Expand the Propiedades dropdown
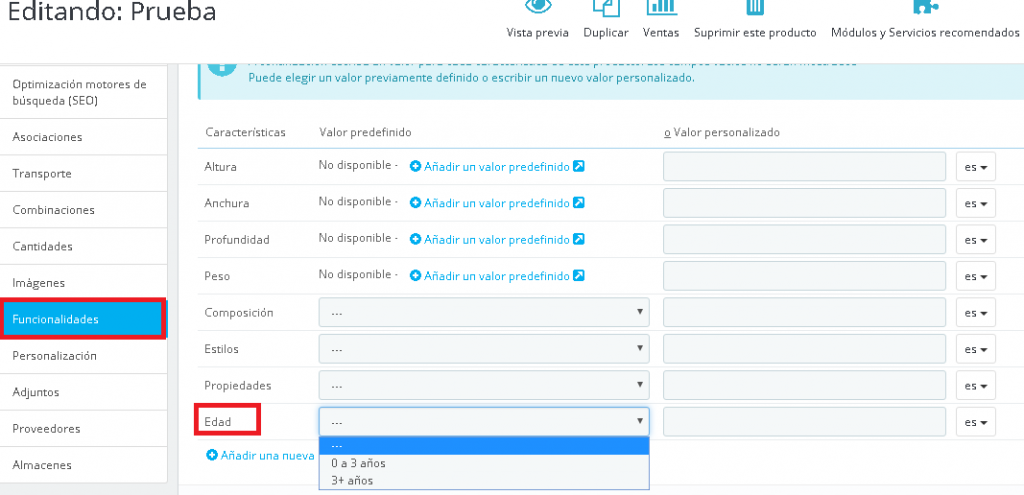 pos(483,385)
